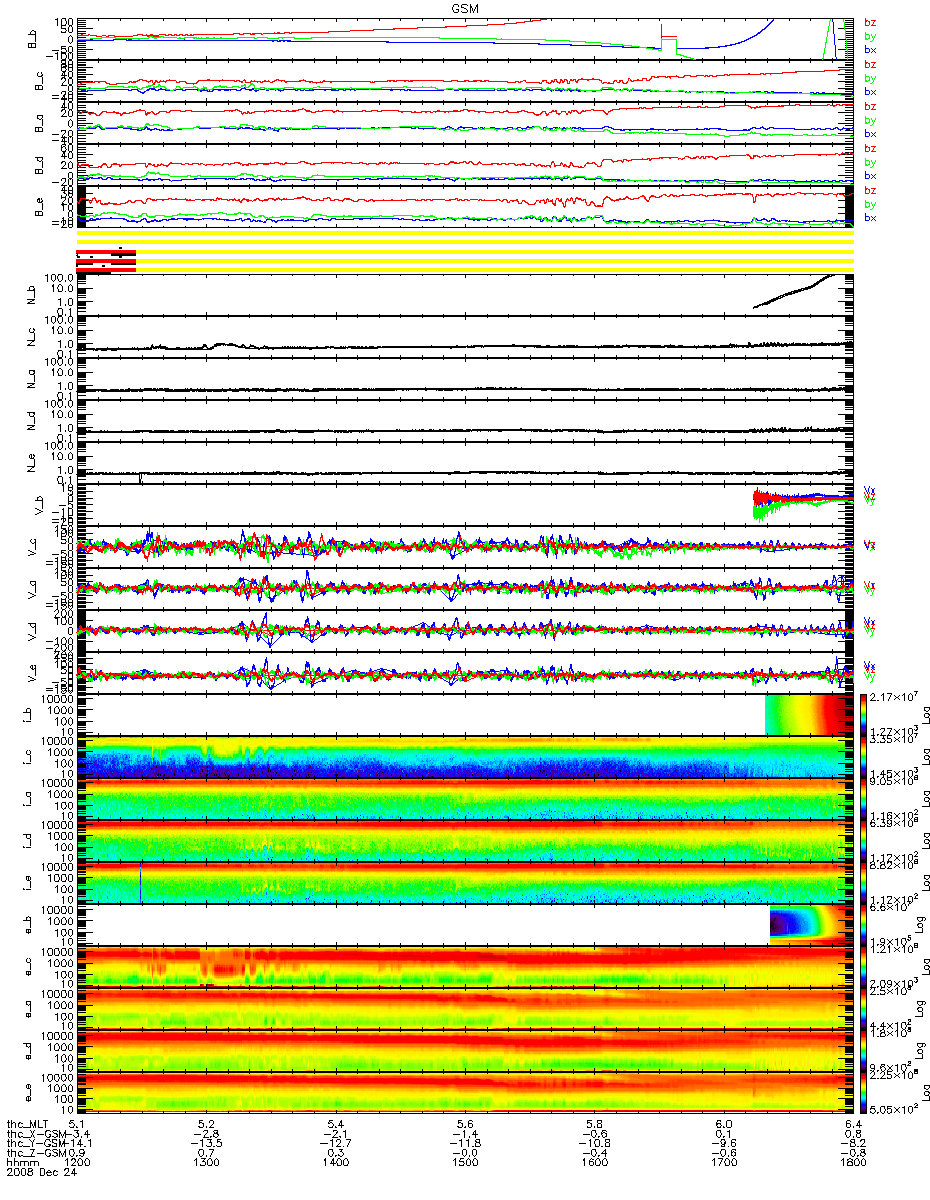Click the thc_MLT row label
The width and height of the screenshot is (930, 1200).
coord(28,1123)
